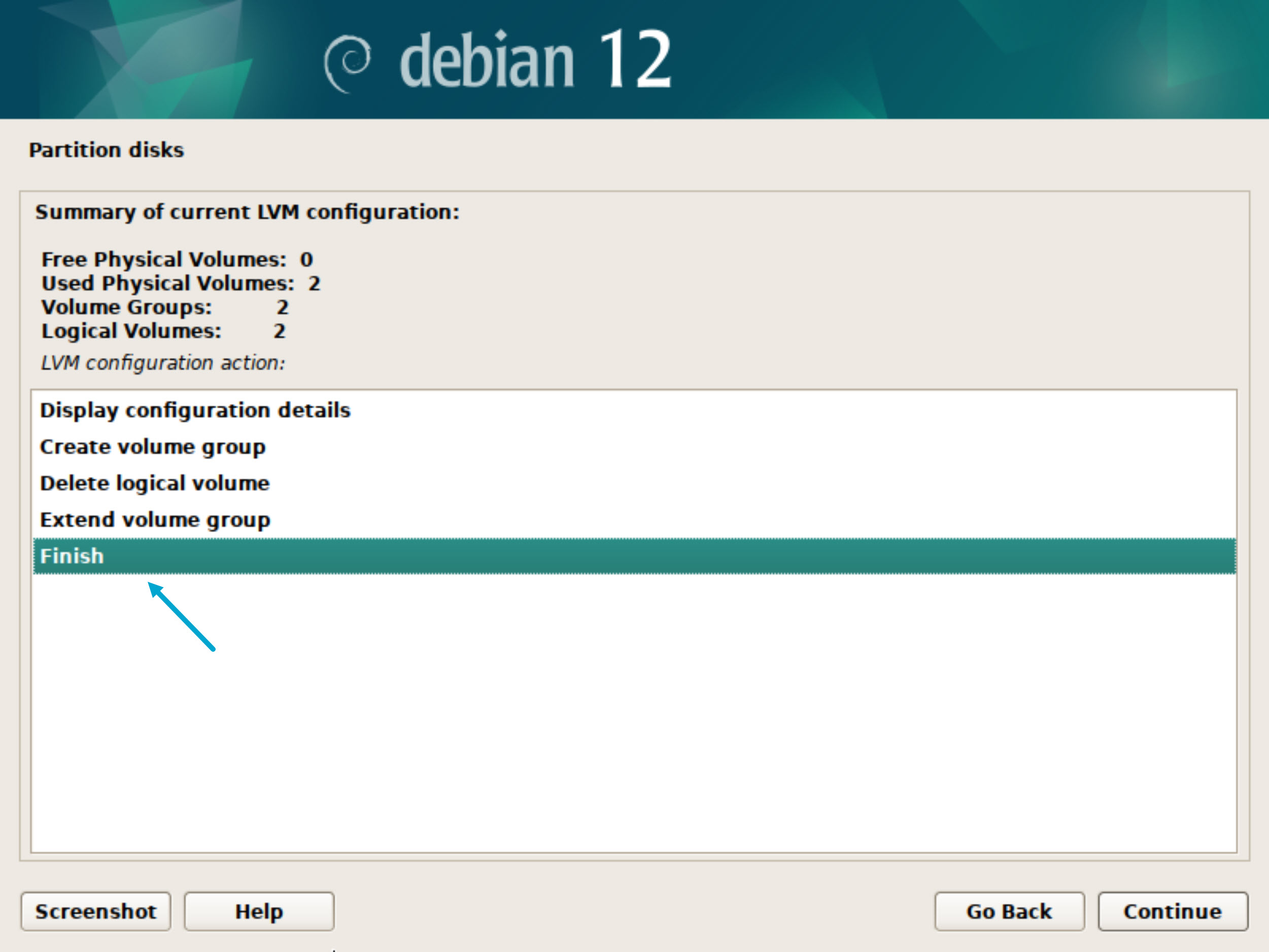
Task: Click Summary of current LVM configuration text
Action: tap(247, 212)
